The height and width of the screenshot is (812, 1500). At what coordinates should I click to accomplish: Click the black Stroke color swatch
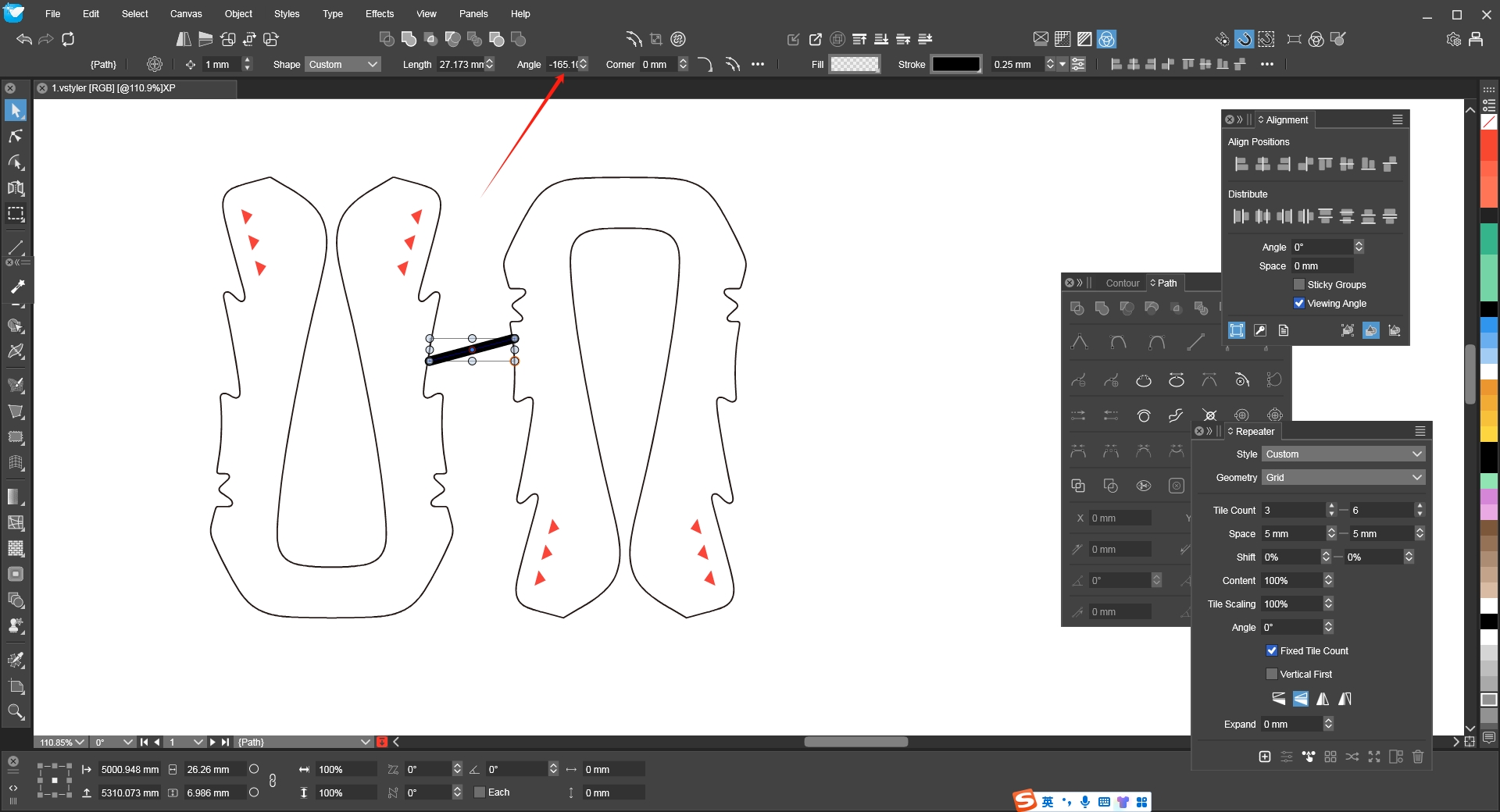click(955, 65)
